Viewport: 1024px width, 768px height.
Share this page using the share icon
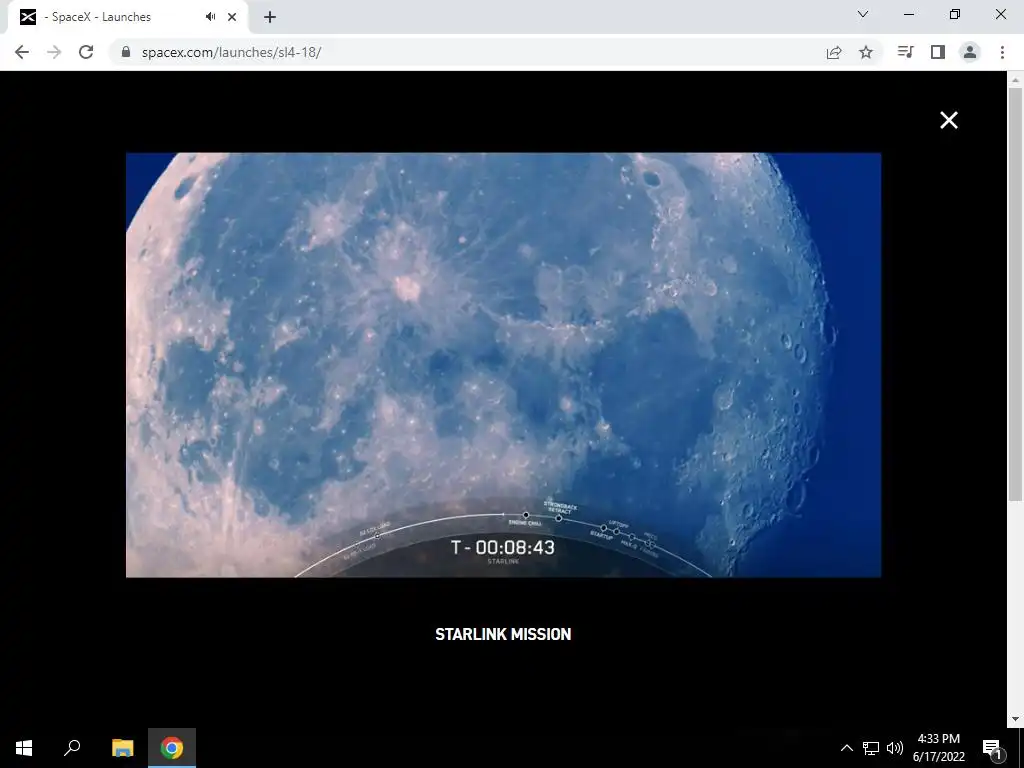click(834, 52)
